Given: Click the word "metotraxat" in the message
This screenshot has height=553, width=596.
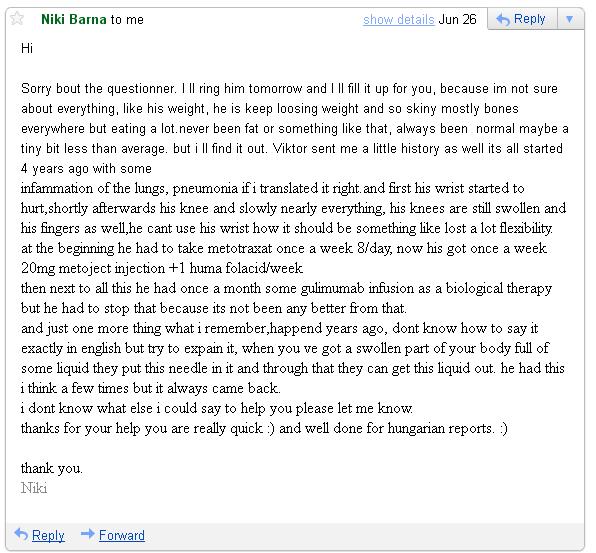Looking at the screenshot, I should (x=240, y=249).
